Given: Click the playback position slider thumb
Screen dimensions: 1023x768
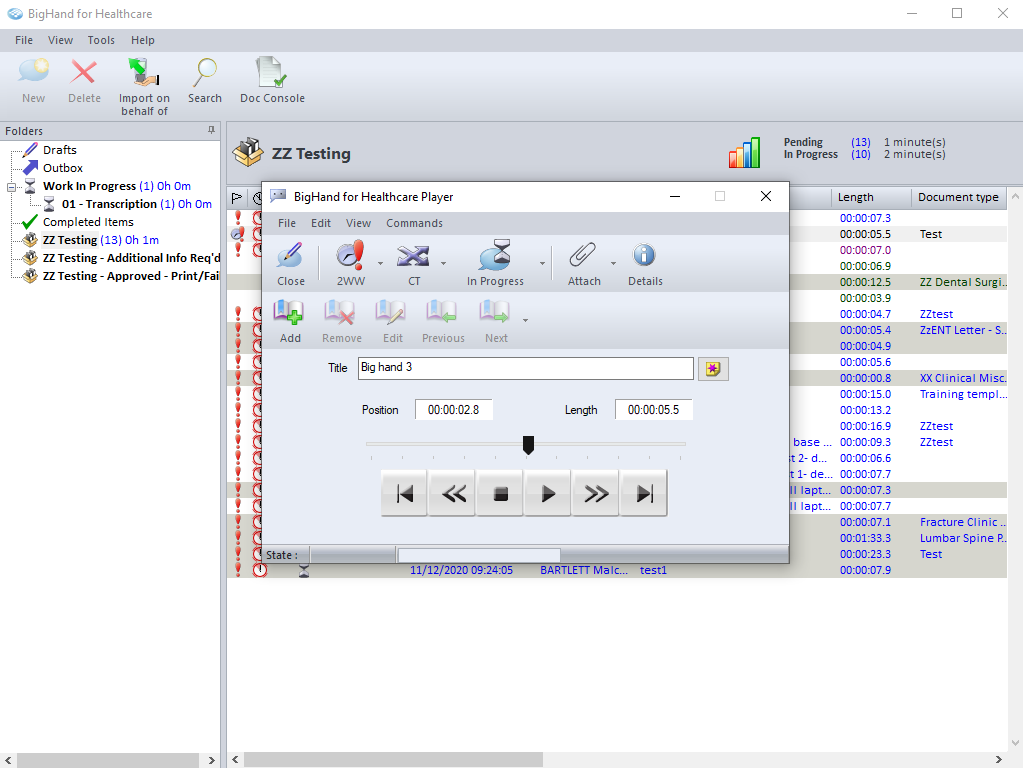Looking at the screenshot, I should 528,445.
